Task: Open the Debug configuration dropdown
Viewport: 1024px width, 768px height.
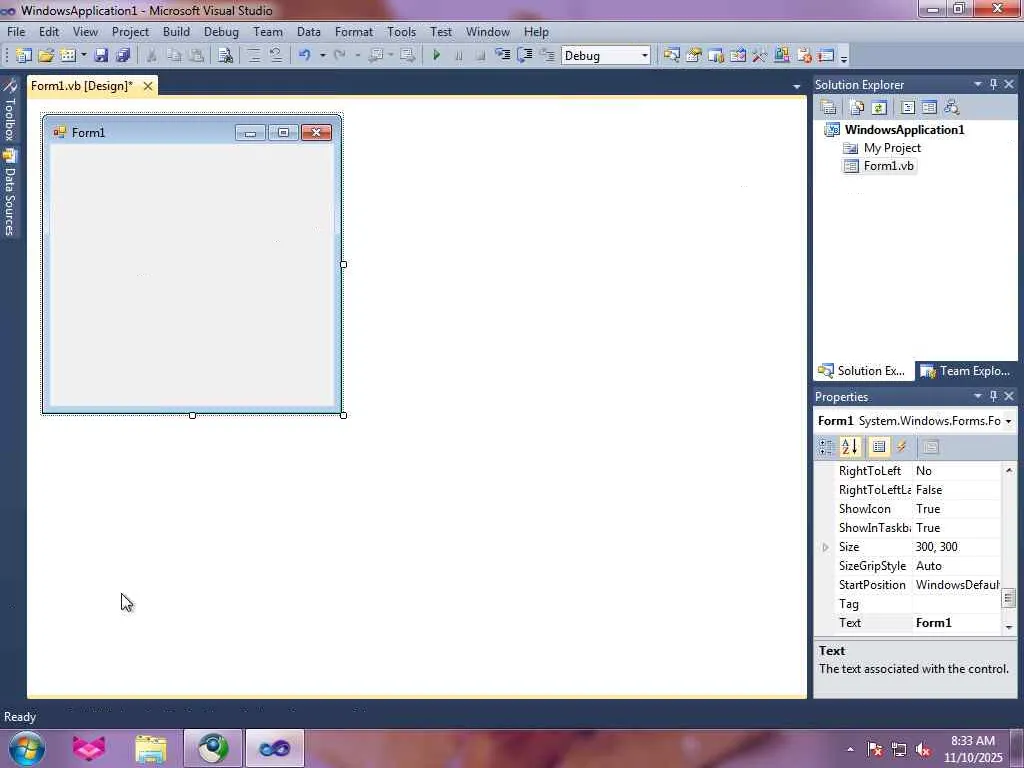Action: [644, 56]
